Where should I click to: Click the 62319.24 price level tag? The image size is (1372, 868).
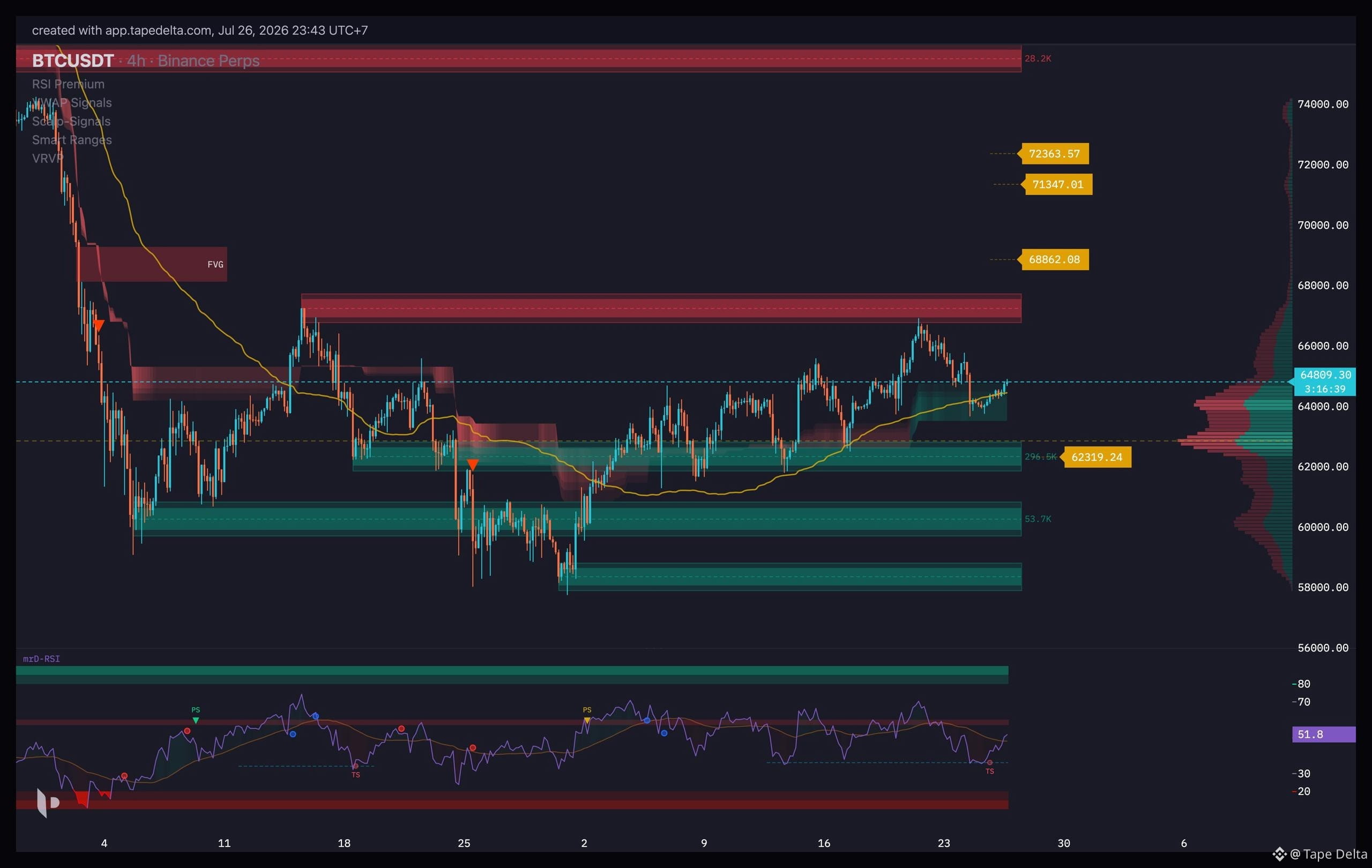pos(1097,457)
